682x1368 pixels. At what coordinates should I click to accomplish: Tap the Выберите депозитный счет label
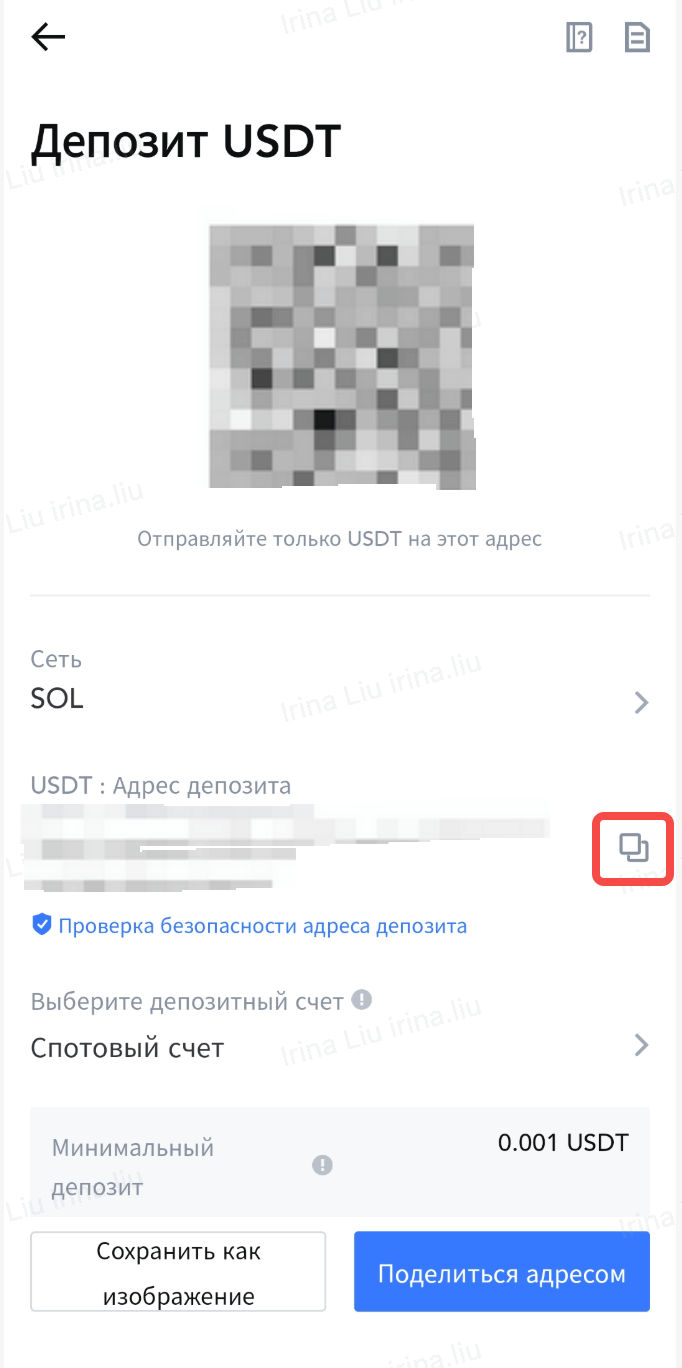point(188,1001)
